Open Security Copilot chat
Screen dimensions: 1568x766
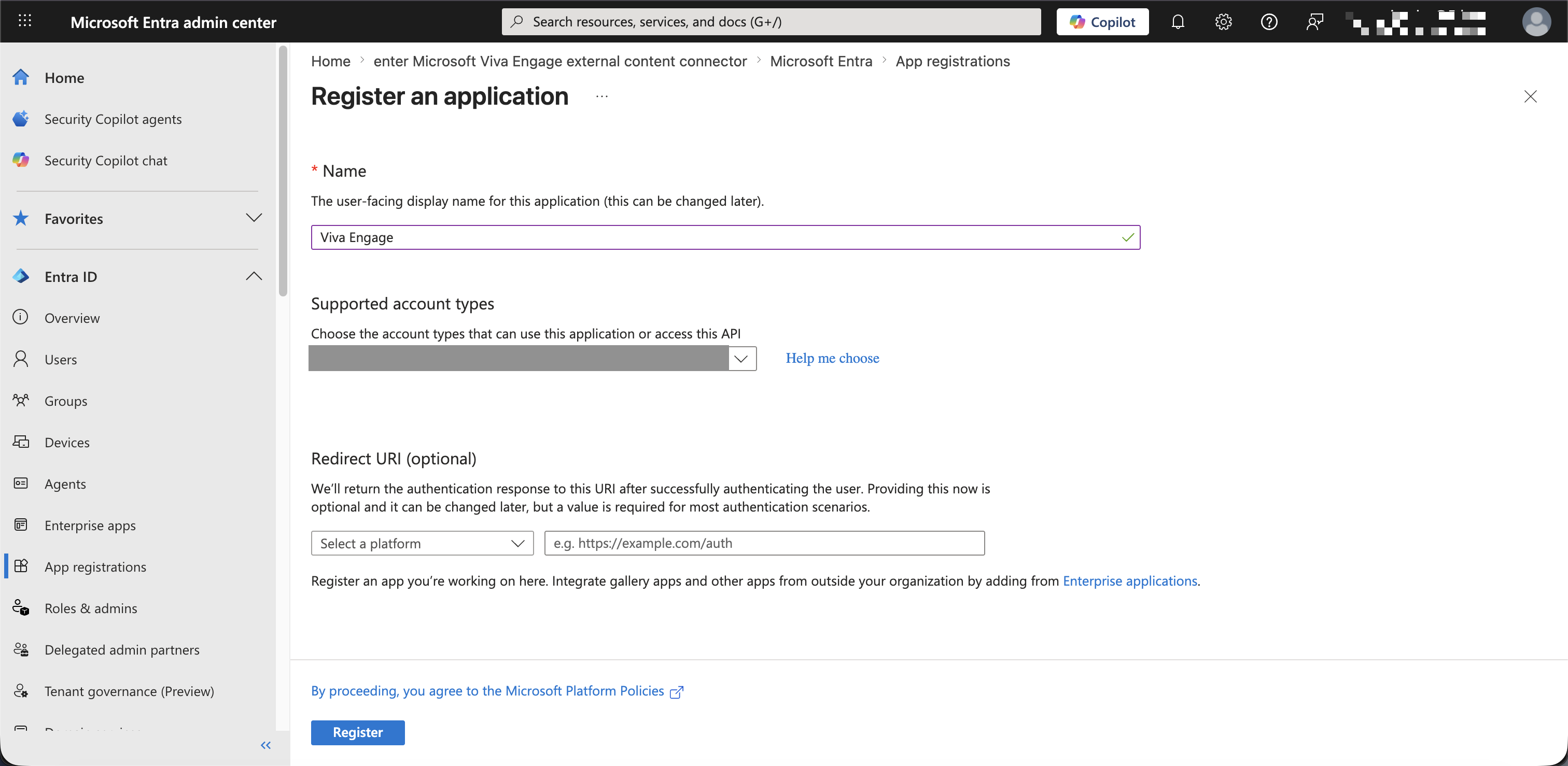tap(105, 160)
